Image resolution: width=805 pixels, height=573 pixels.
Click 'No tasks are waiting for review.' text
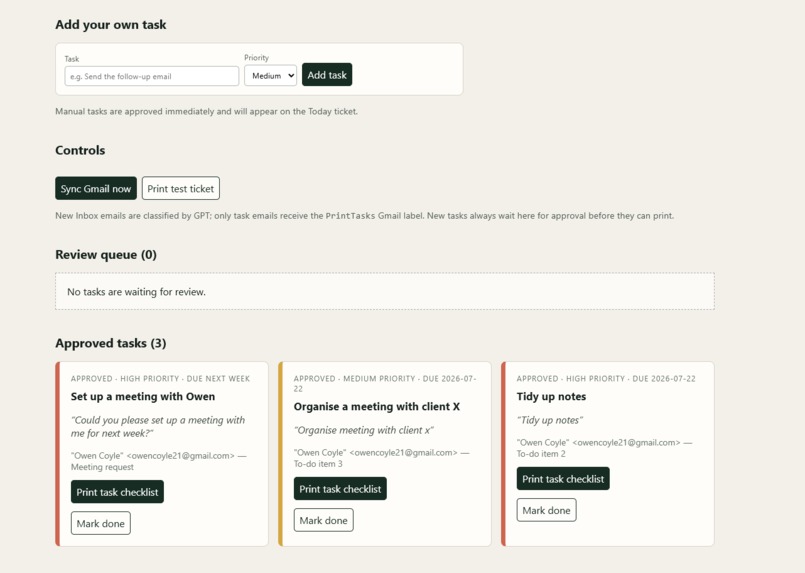click(x=136, y=292)
